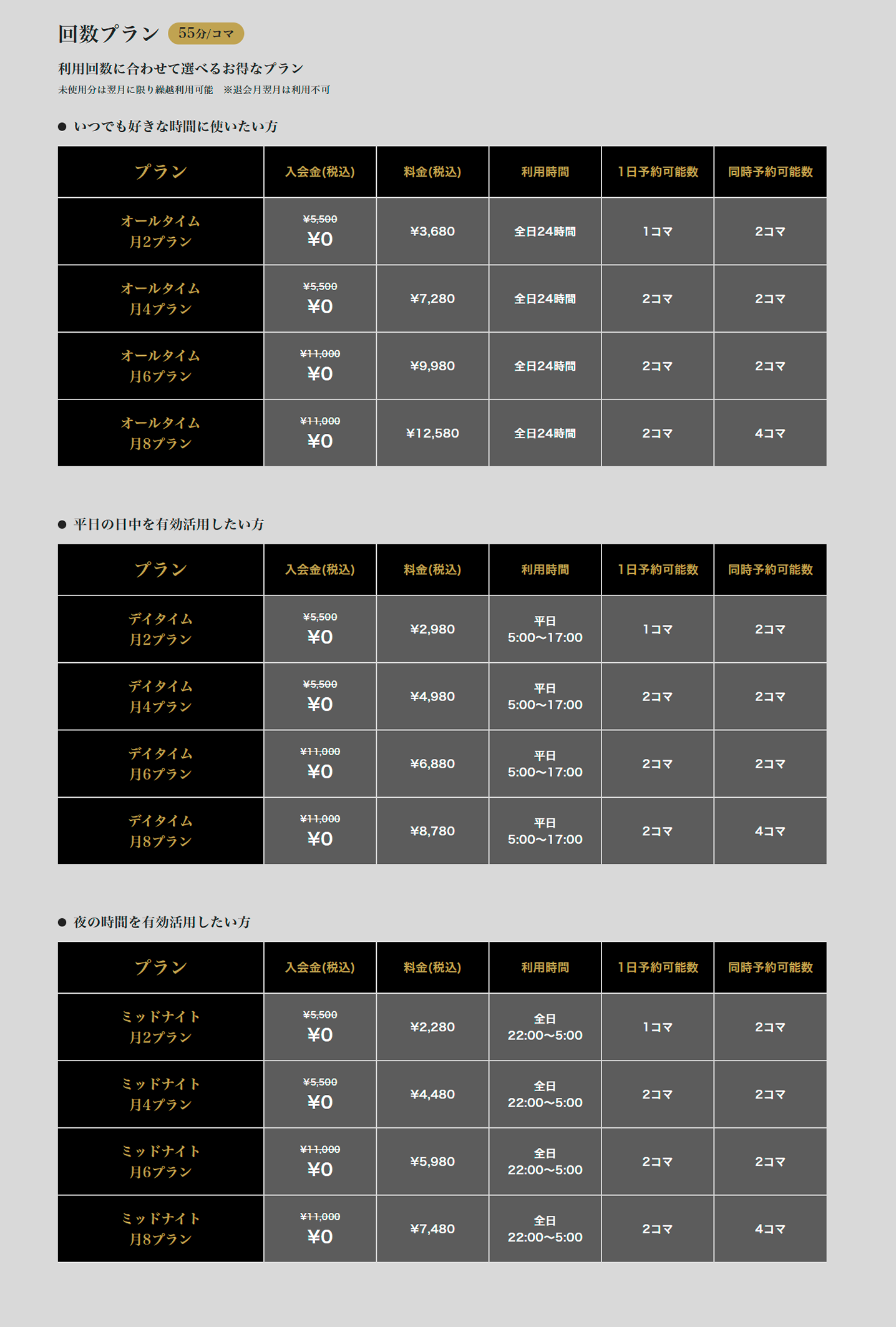Viewport: 896px width, 1327px height.
Task: Click the ¥6,880 daytime price
Action: click(x=432, y=764)
